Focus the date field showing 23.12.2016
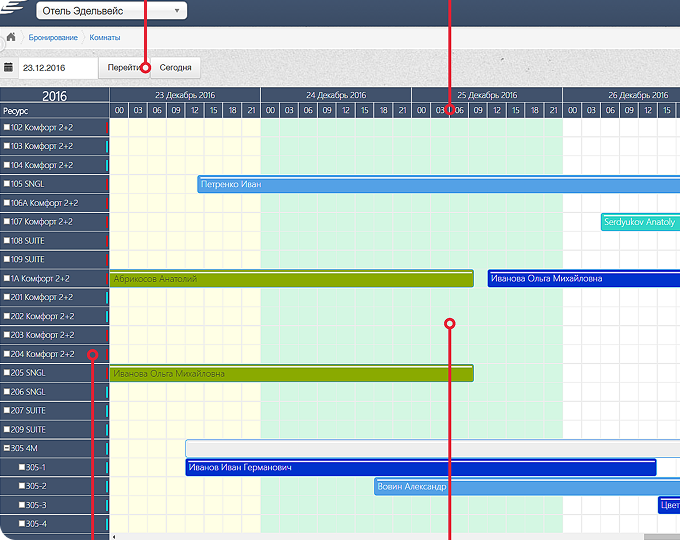The height and width of the screenshot is (540, 680). tap(58, 68)
